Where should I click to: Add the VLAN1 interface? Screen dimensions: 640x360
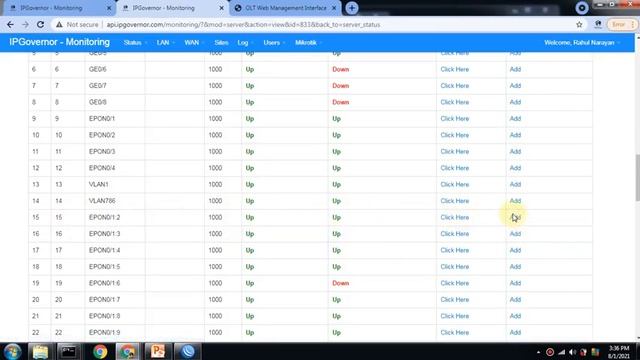tap(515, 184)
